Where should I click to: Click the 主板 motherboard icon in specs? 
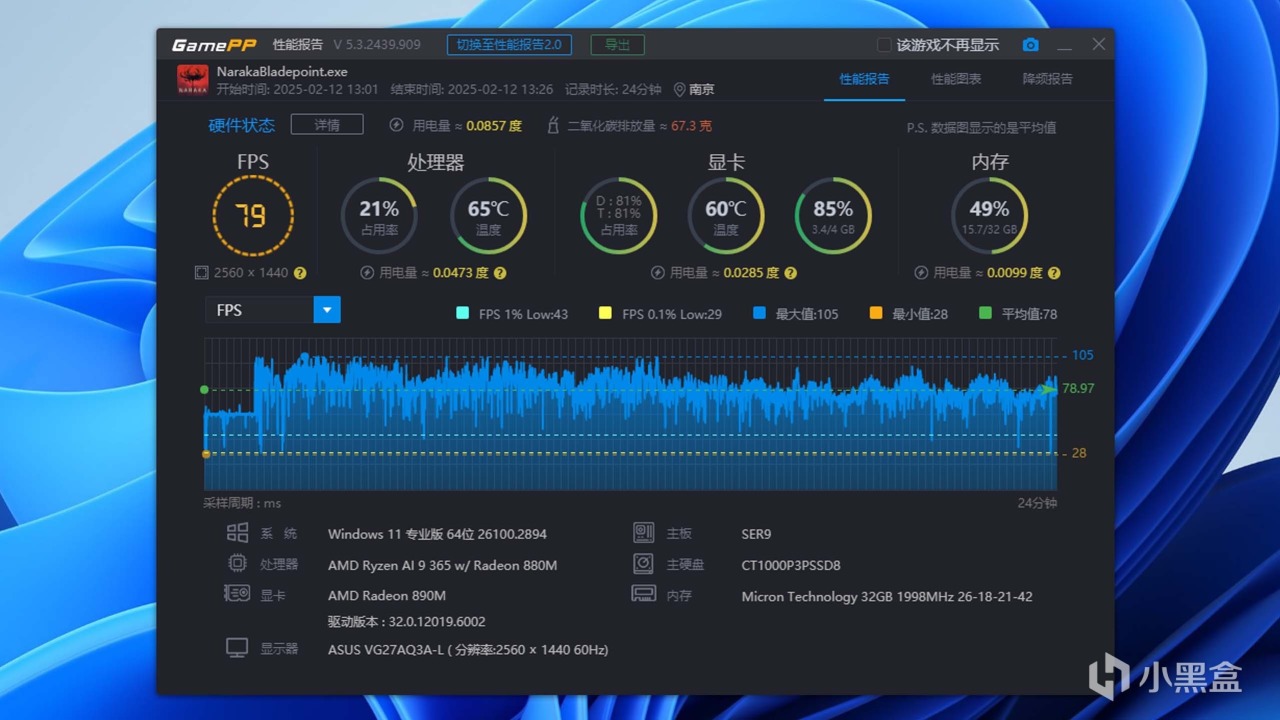tap(643, 533)
